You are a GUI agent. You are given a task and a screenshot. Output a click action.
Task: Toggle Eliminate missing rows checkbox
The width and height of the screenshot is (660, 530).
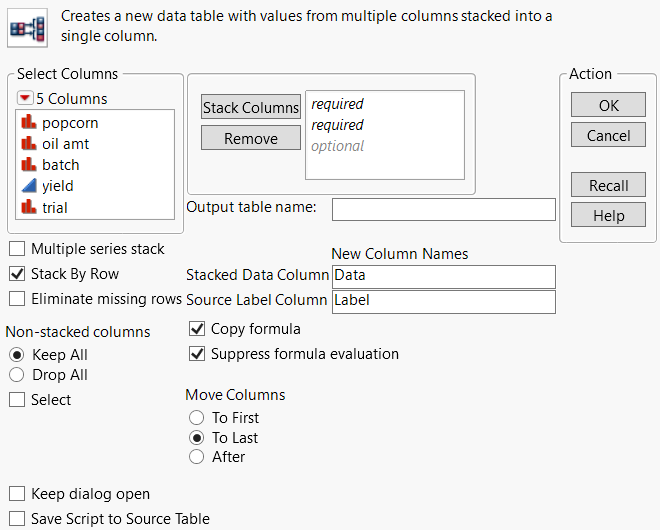coord(17,298)
